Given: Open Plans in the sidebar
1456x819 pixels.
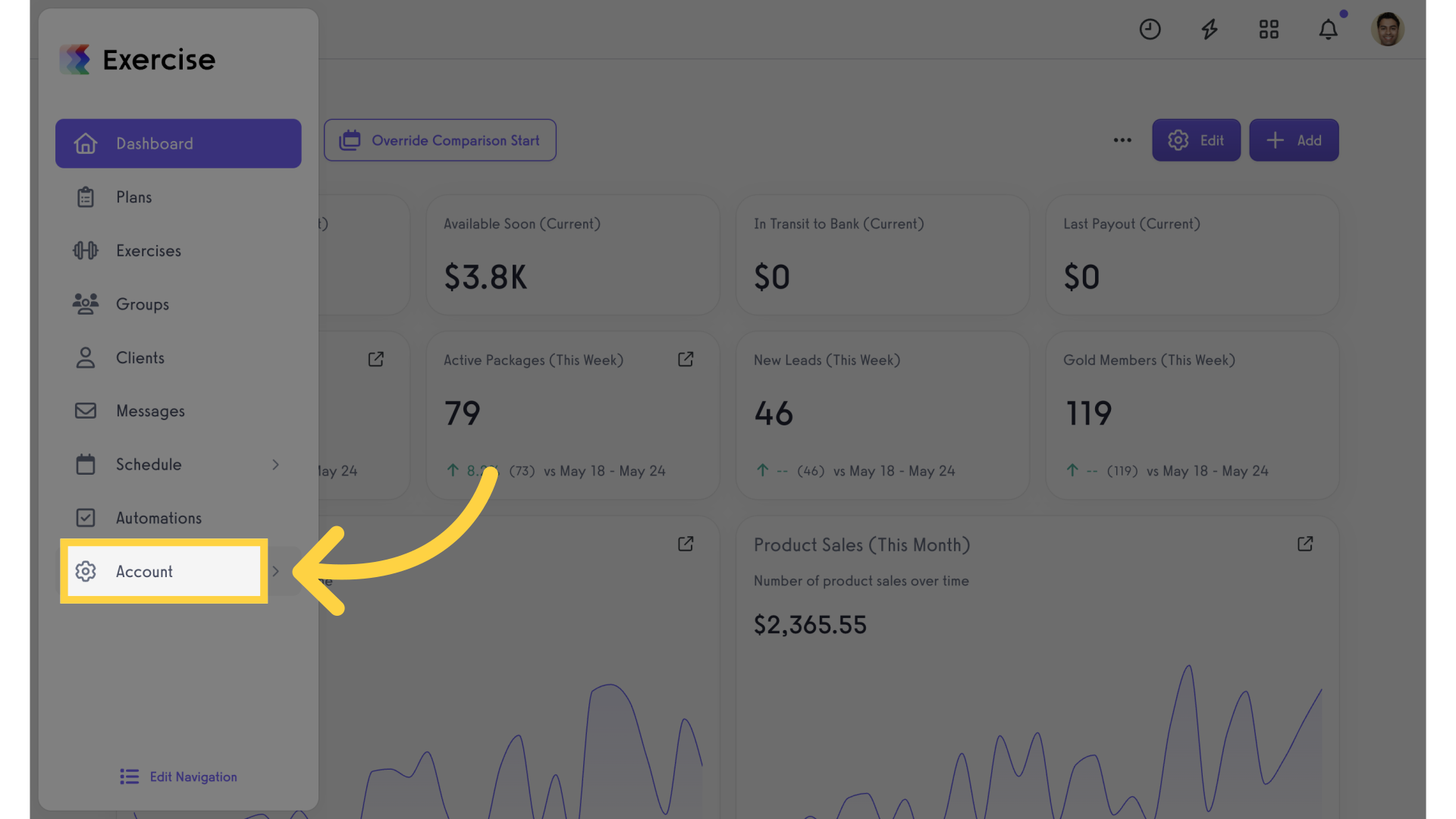Looking at the screenshot, I should point(178,197).
